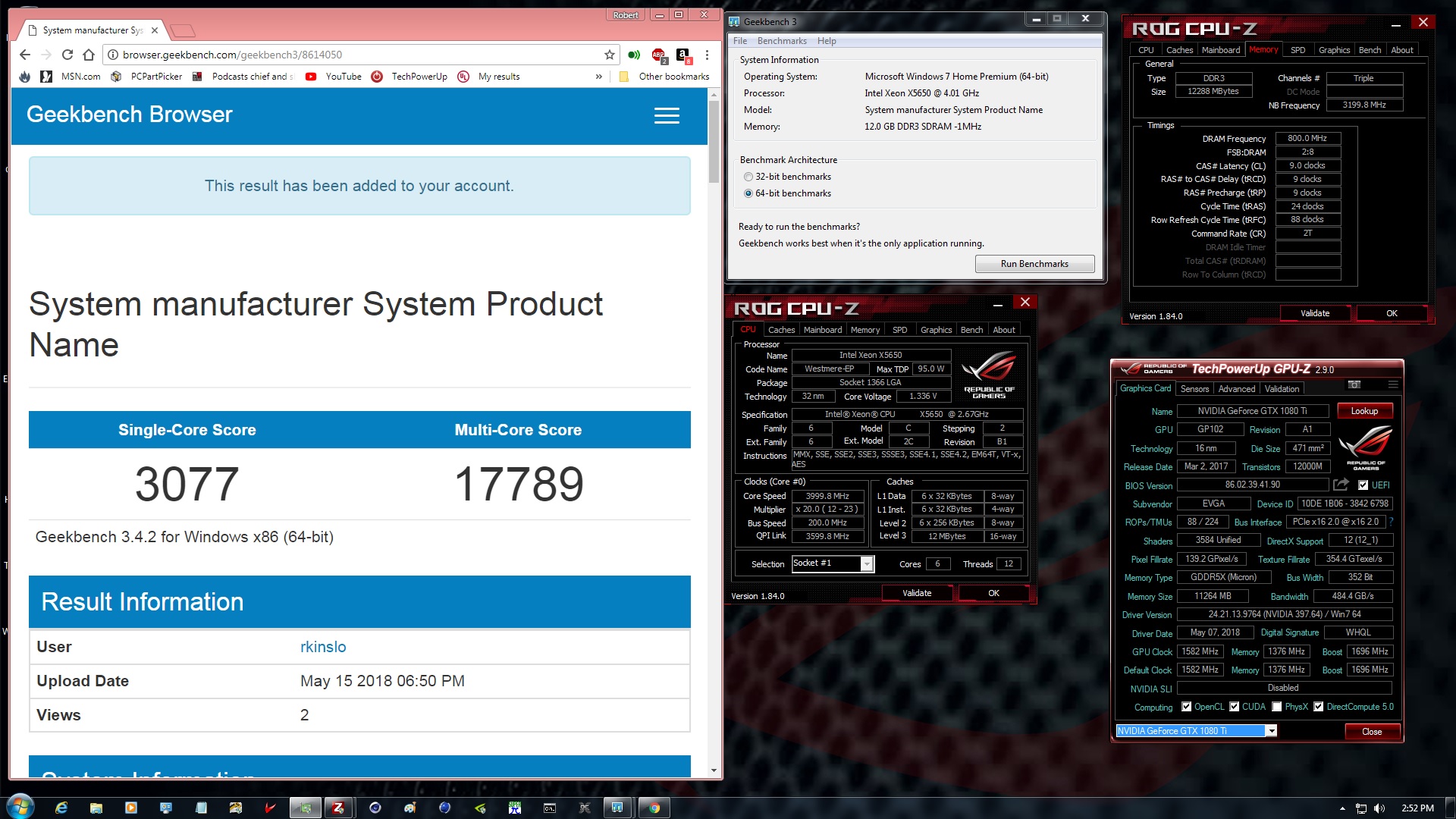Click OK in CPU-Z CPU window

(993, 593)
